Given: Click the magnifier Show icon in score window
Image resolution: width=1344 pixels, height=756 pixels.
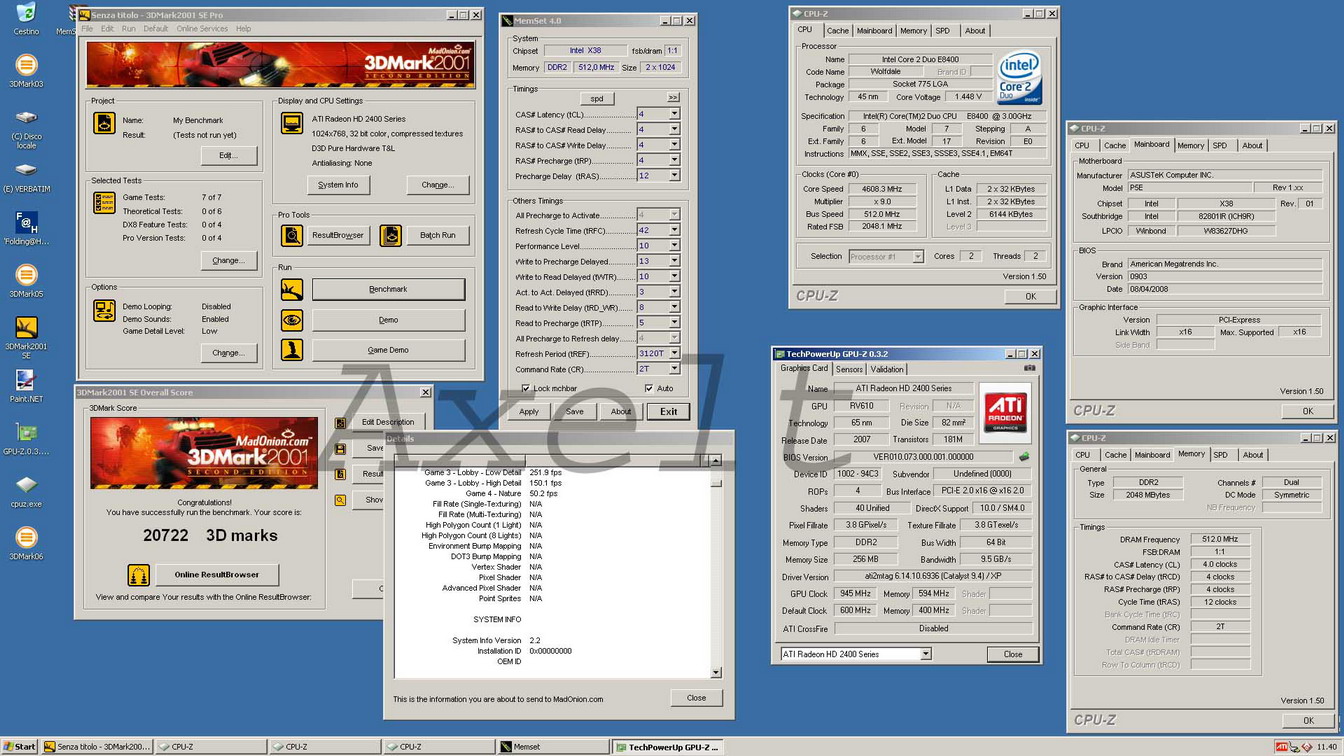Looking at the screenshot, I should [x=340, y=500].
